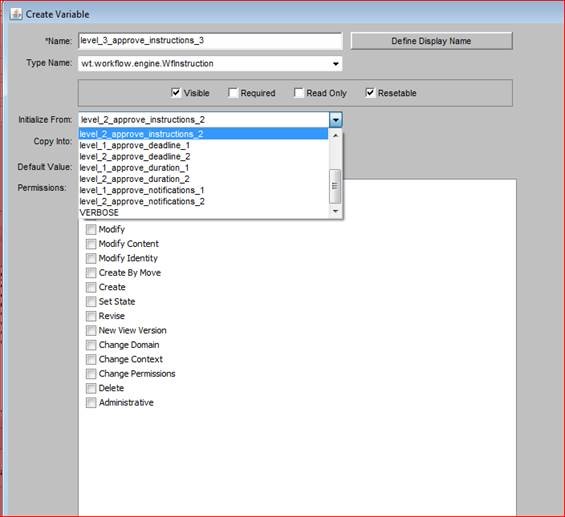
Task: Check the Change Context permission
Action: [91, 359]
